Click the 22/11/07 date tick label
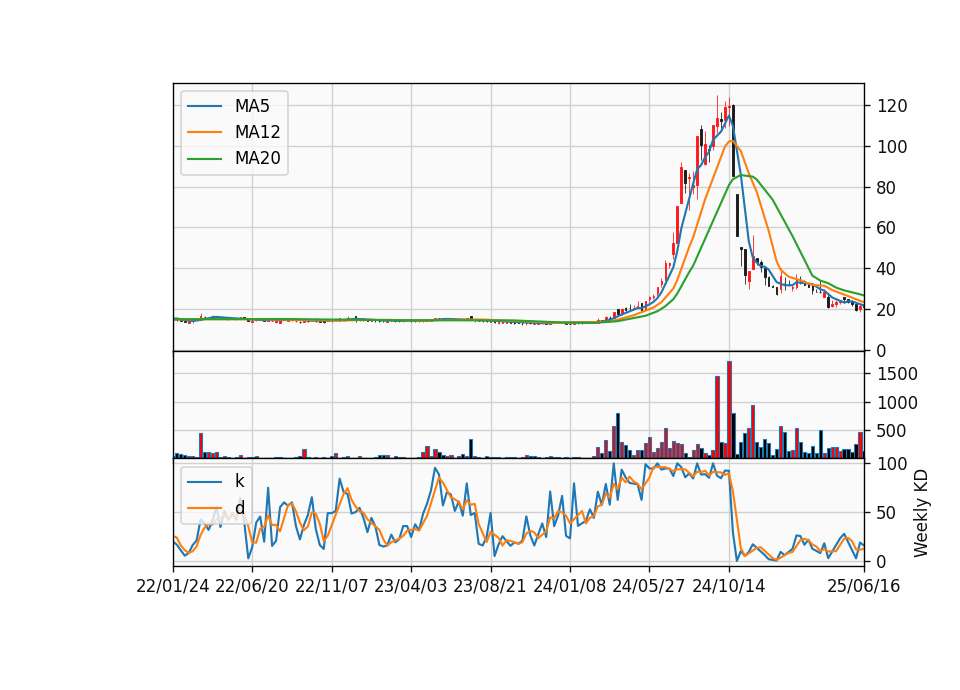This screenshot has width=960, height=690. [x=332, y=586]
